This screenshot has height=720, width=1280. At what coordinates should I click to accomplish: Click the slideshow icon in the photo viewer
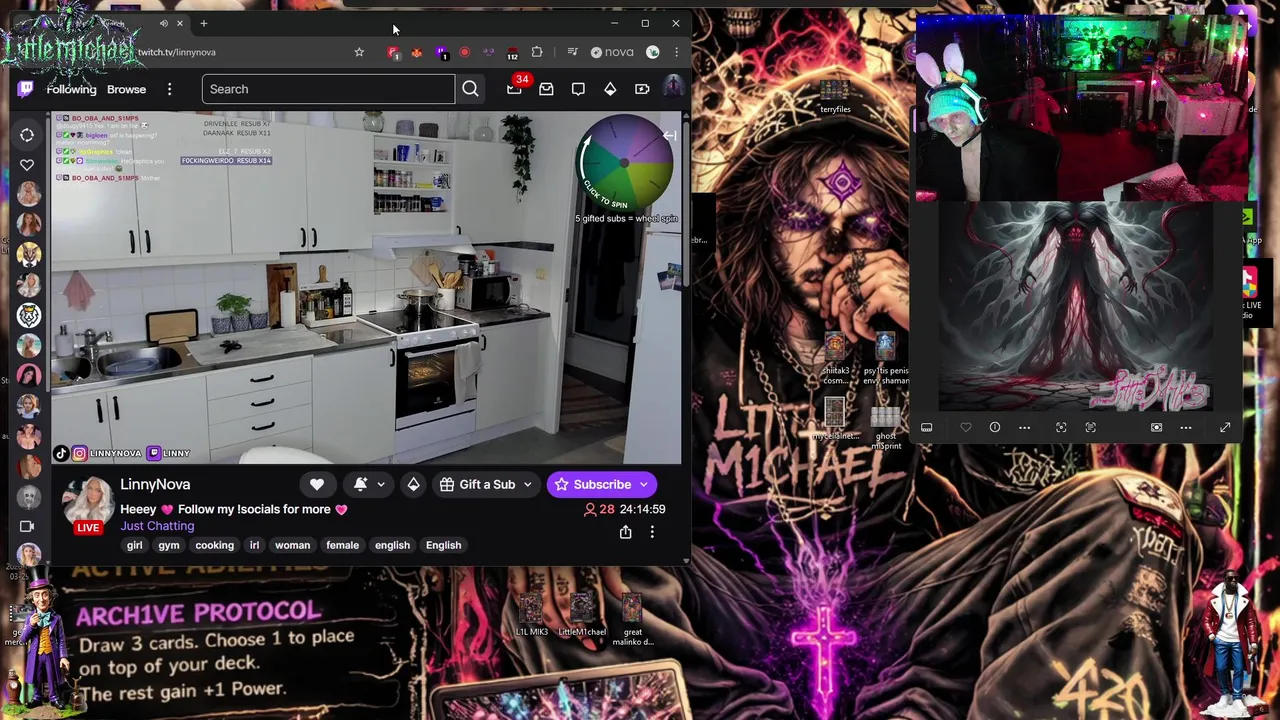(1157, 428)
